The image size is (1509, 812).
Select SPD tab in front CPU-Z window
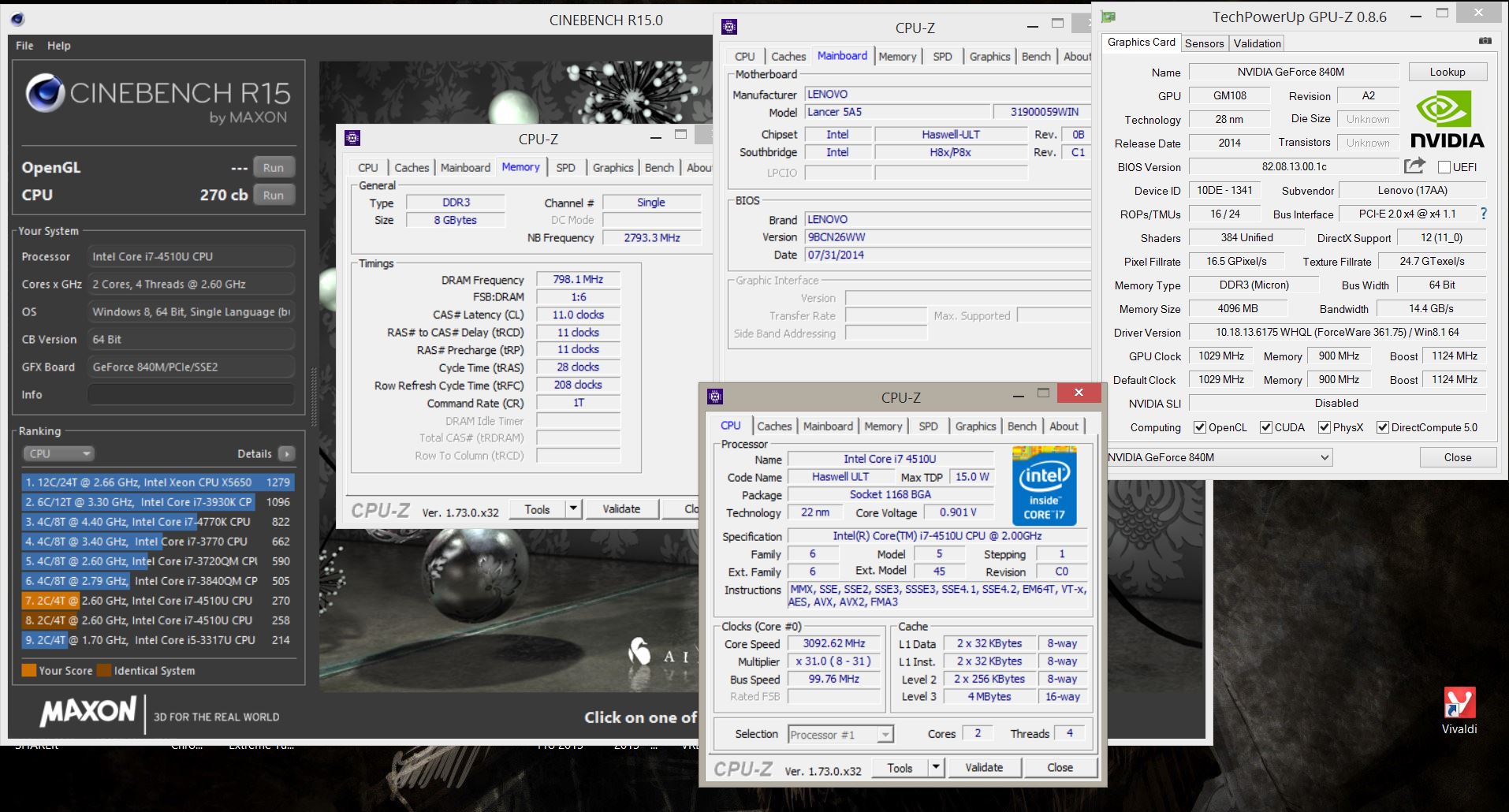click(x=928, y=426)
